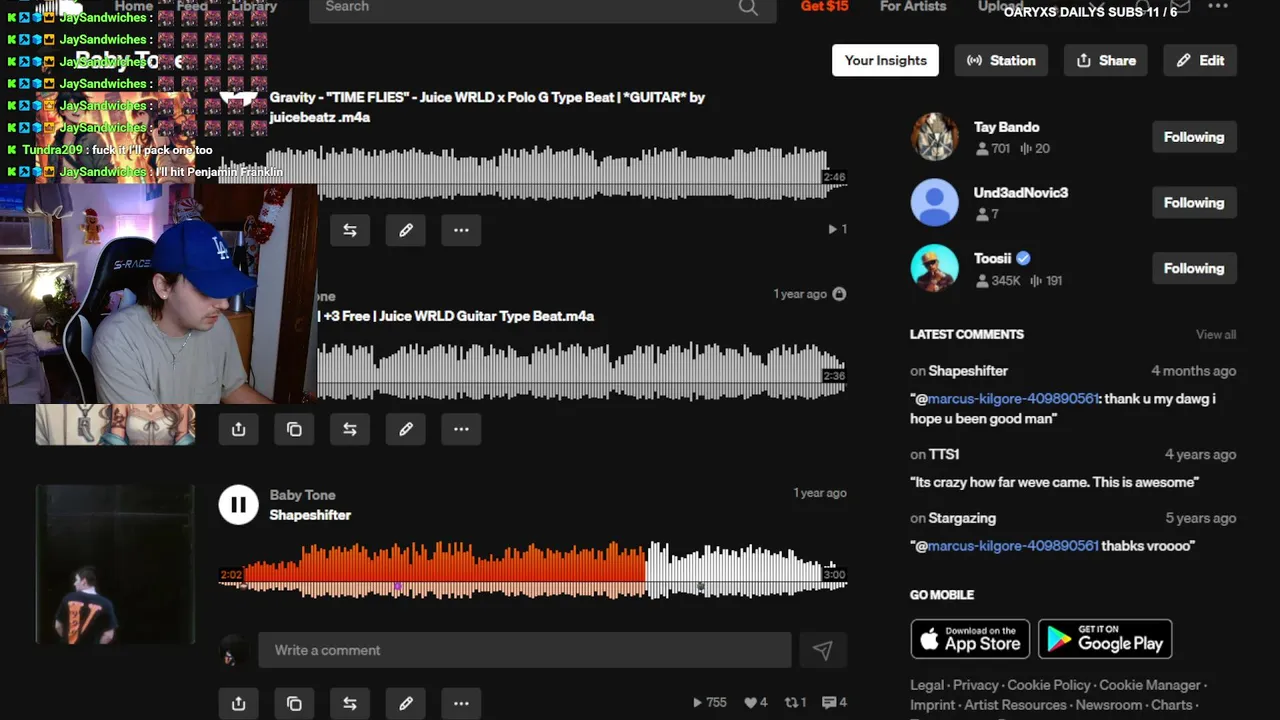Screen dimensions: 1280x720
Task: Open Toosii profile name
Action: pos(992,258)
